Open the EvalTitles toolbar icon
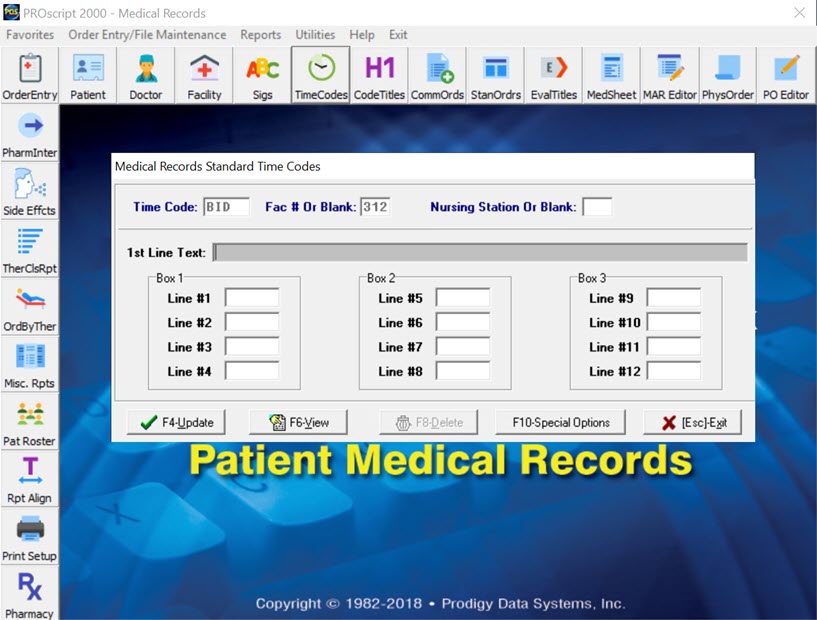 click(x=553, y=76)
